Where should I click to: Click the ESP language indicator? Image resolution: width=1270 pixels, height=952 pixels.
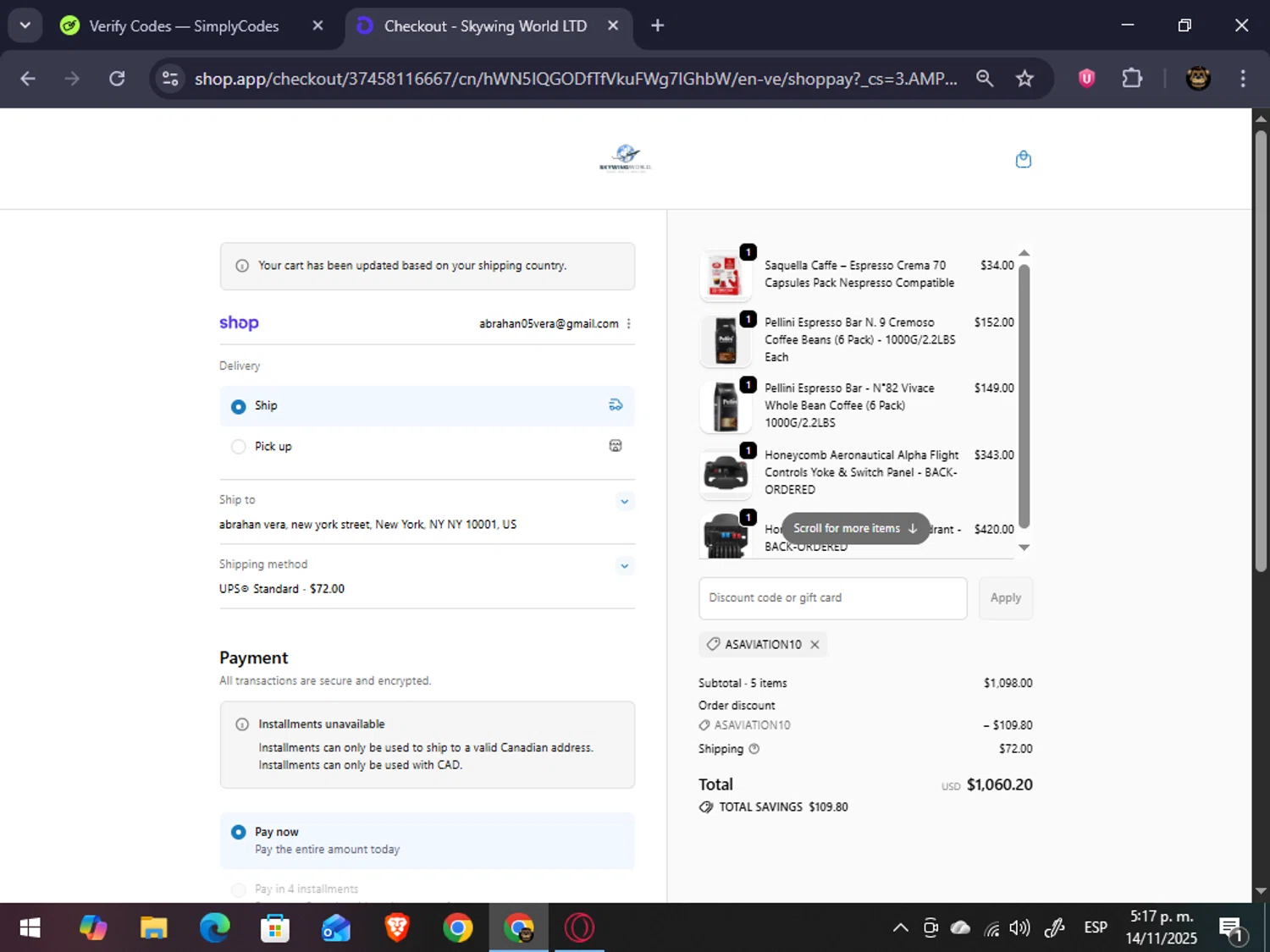(1096, 927)
